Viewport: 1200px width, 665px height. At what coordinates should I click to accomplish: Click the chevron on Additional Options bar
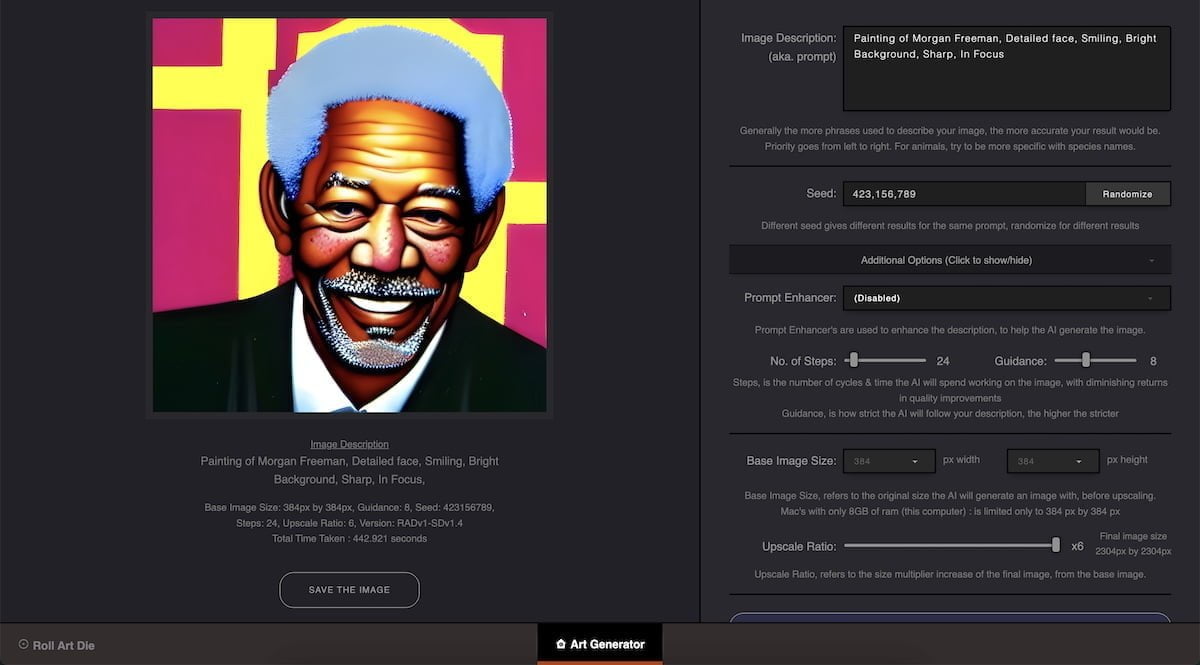pos(1151,260)
